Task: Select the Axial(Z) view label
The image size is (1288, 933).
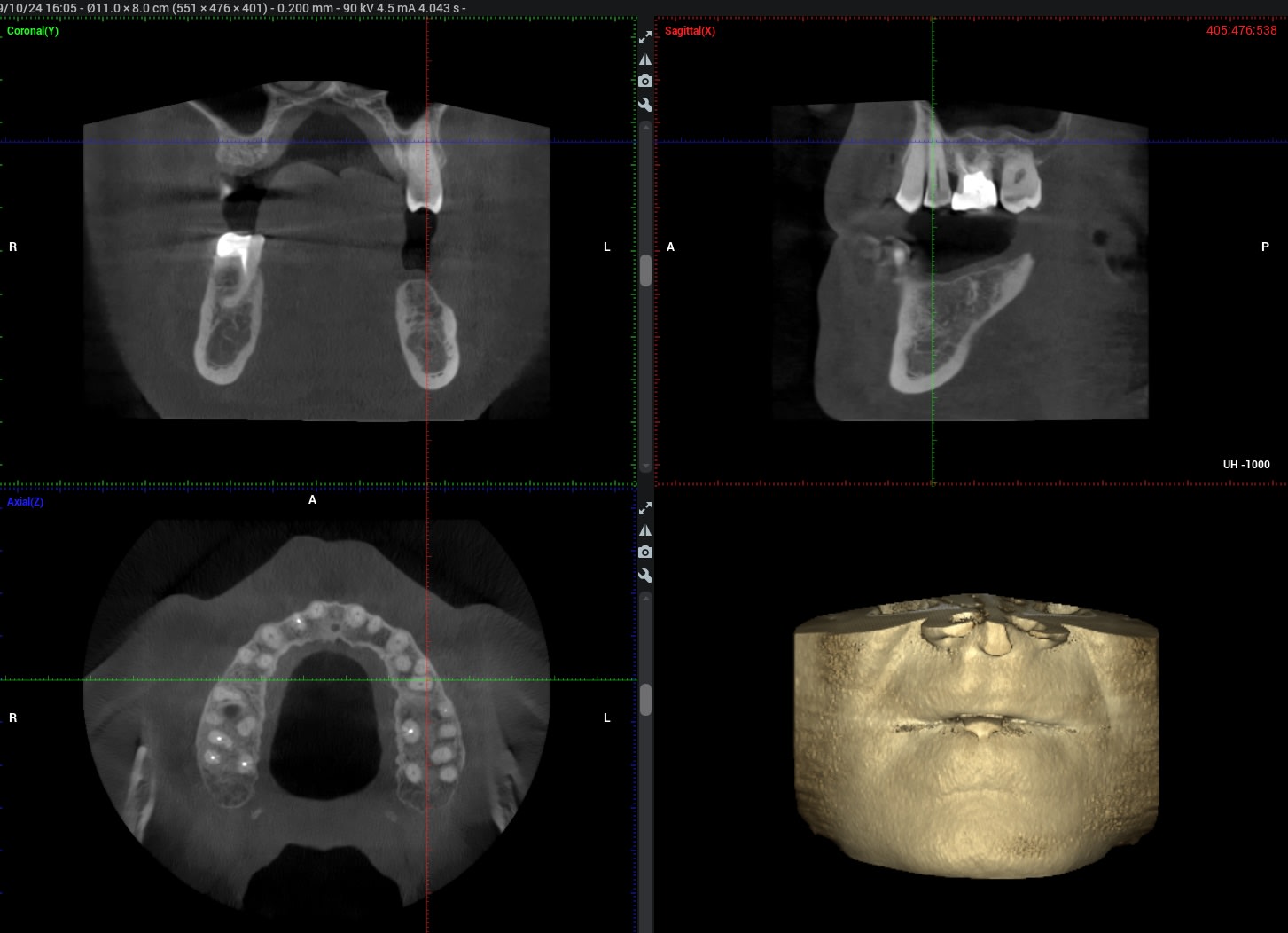Action: (x=26, y=502)
